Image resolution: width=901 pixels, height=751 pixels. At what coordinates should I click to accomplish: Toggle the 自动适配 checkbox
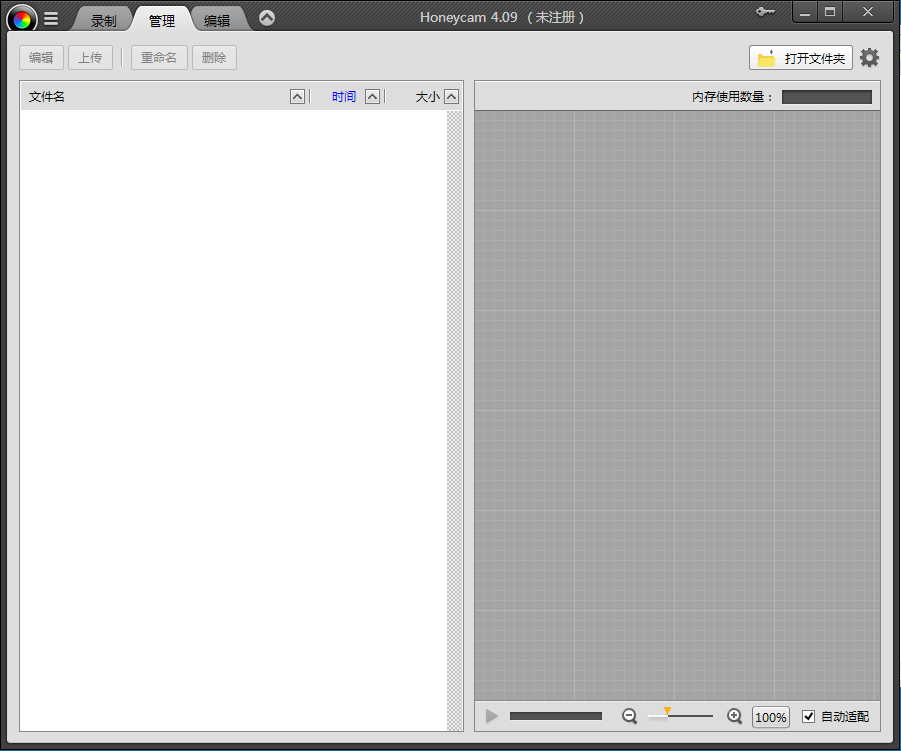coord(809,717)
